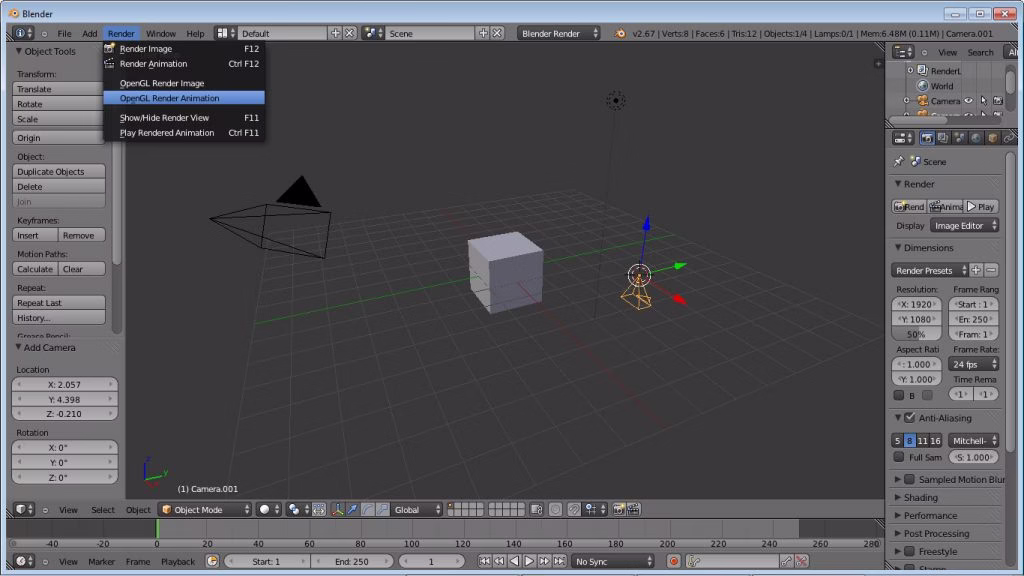Select the World properties globe tab

click(976, 138)
